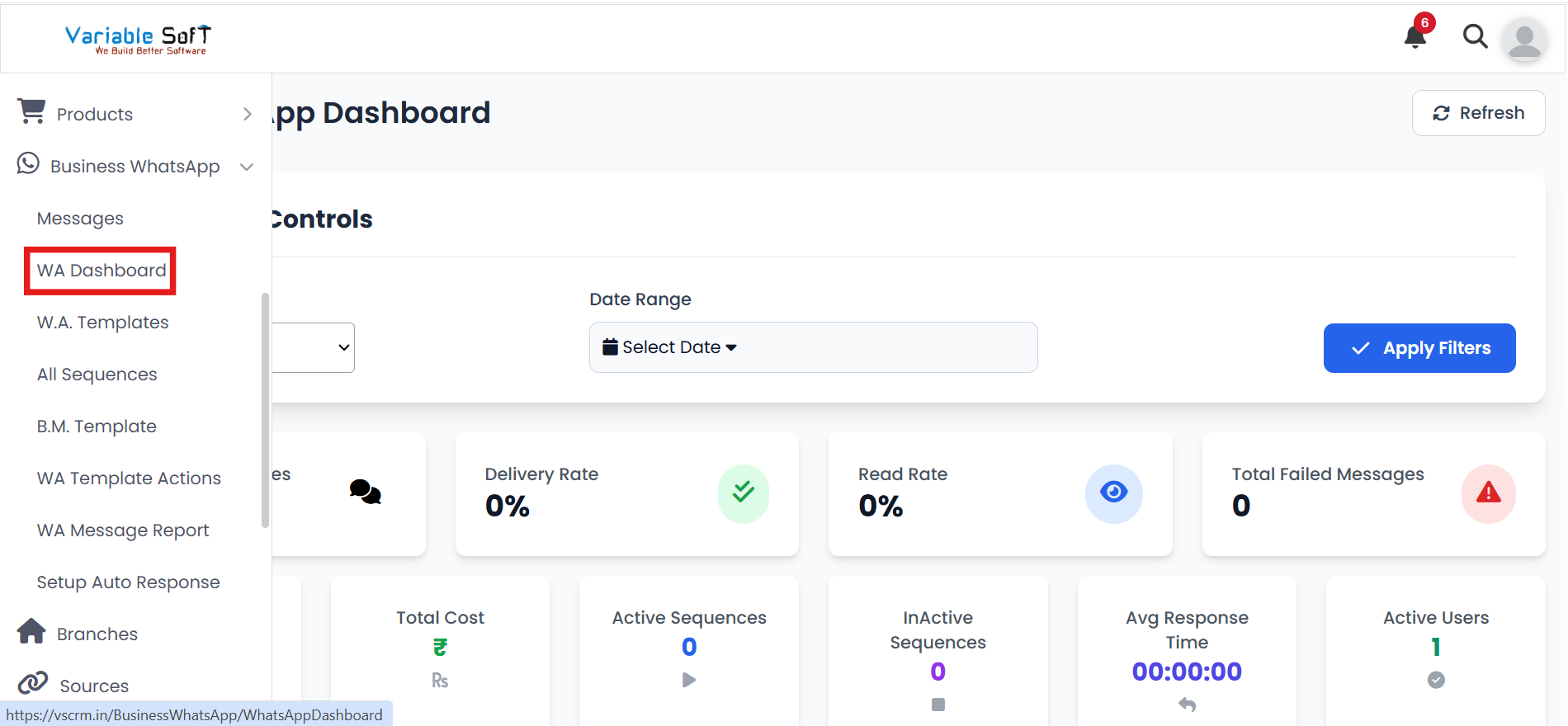
Task: Open W.A. Templates from the sidebar
Action: [102, 323]
